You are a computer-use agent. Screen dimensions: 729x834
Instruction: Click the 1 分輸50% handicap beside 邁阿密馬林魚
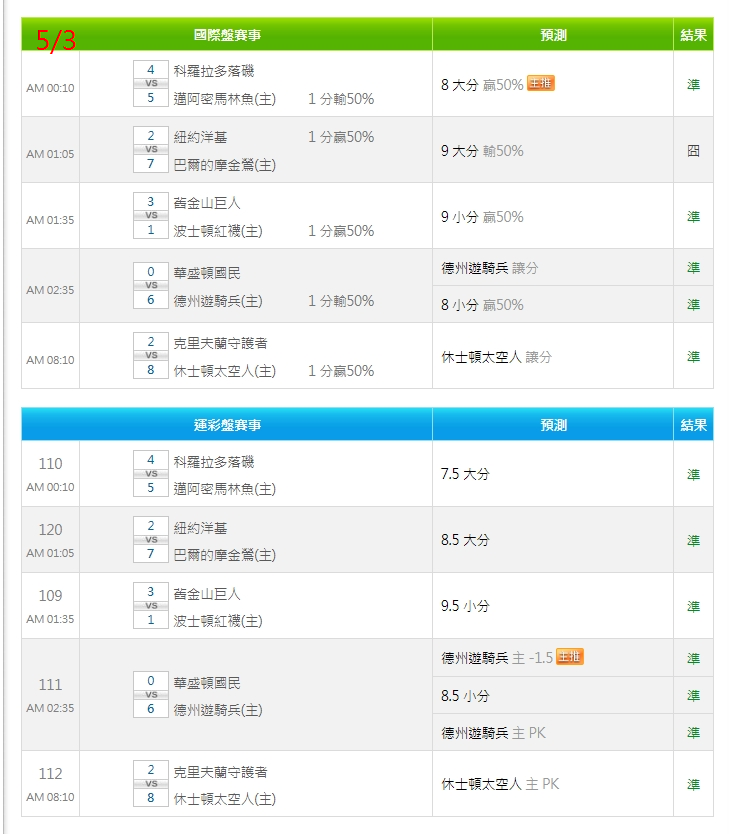341,99
